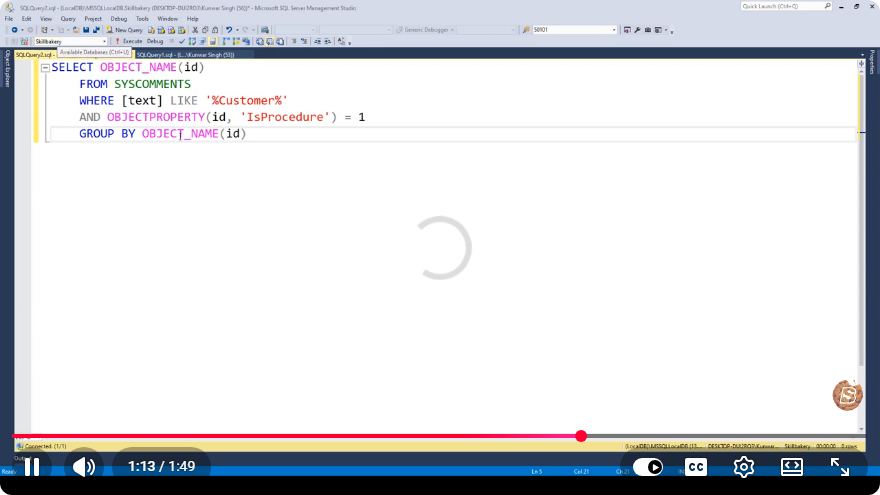Switch to the SQLQuery2.sql tab
The width and height of the screenshot is (880, 495).
tap(35, 54)
